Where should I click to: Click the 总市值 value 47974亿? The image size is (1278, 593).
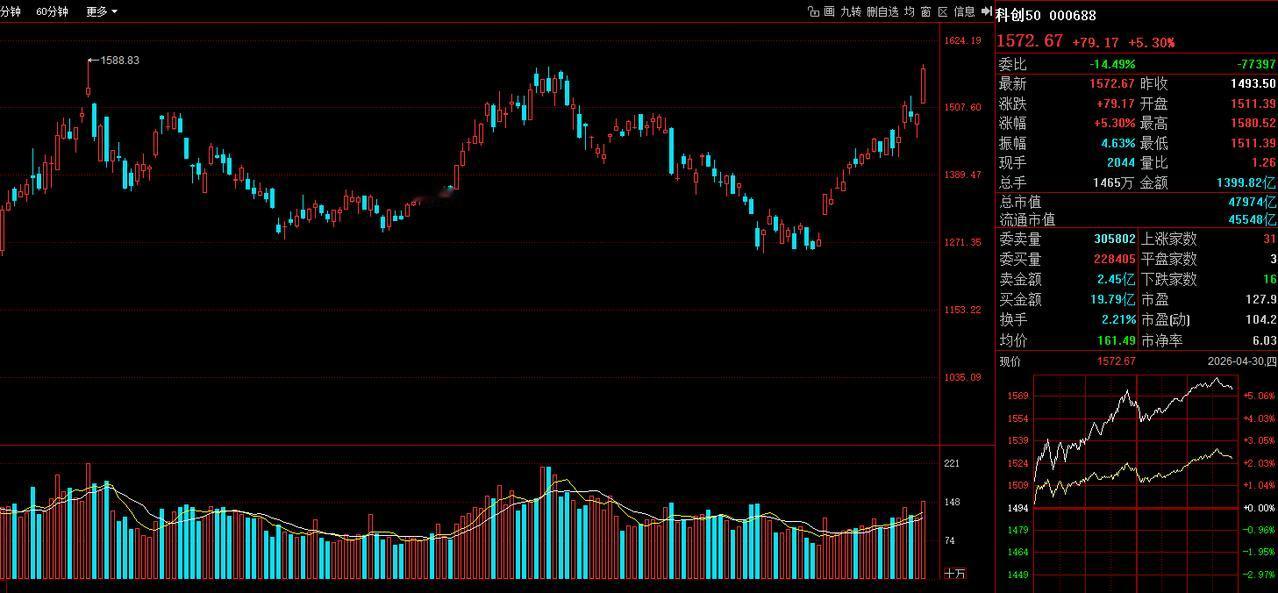click(x=1252, y=202)
